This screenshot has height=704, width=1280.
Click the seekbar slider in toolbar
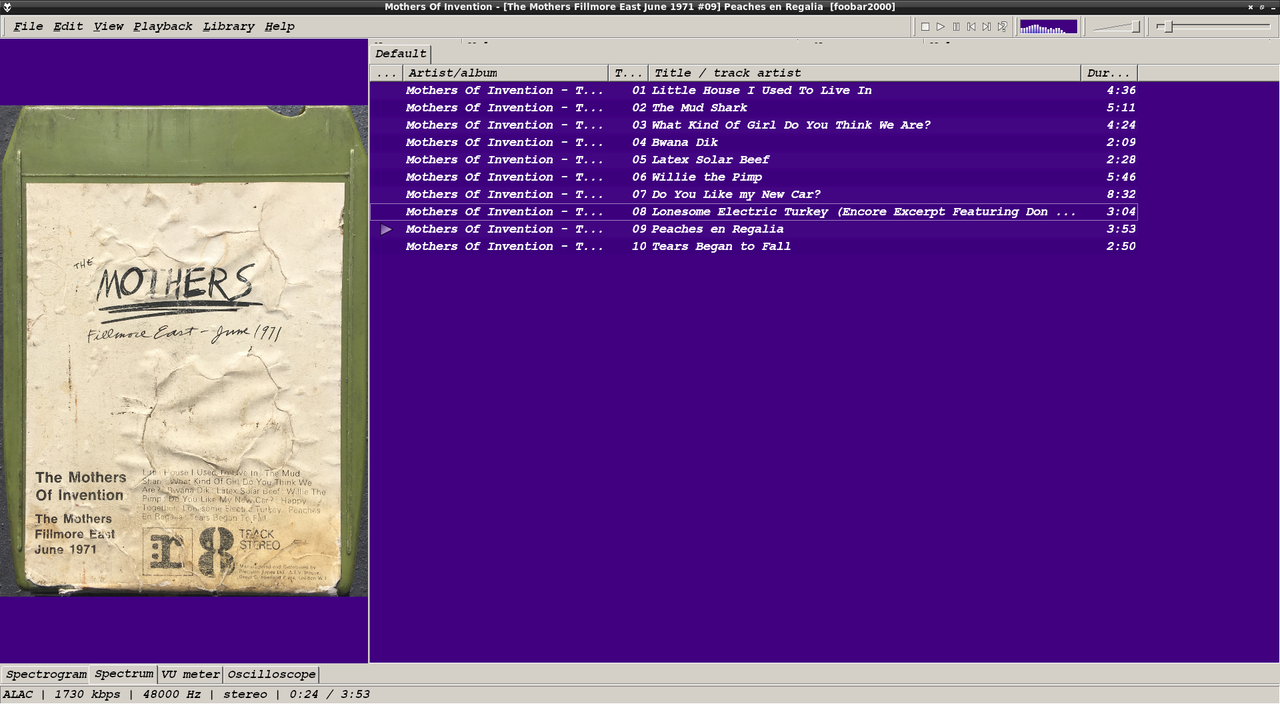1213,27
